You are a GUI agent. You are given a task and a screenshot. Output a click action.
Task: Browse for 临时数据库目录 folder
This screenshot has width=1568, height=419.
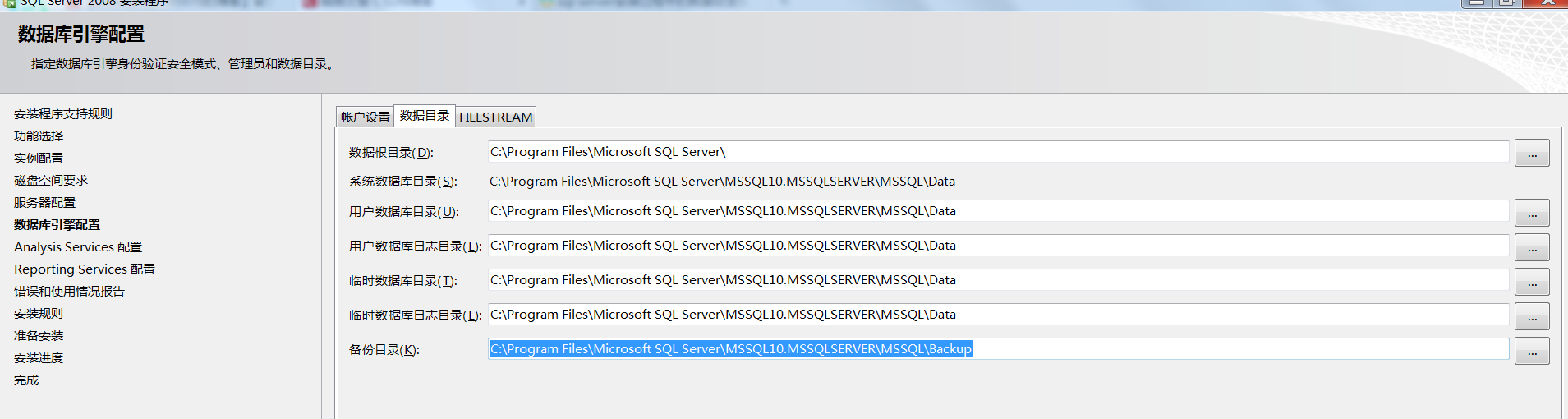1532,282
